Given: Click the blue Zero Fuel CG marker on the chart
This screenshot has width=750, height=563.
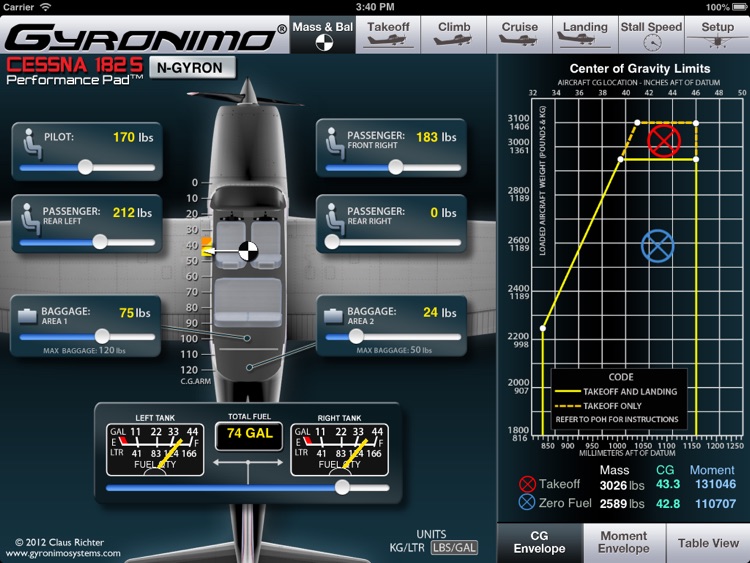Looking at the screenshot, I should tap(658, 246).
